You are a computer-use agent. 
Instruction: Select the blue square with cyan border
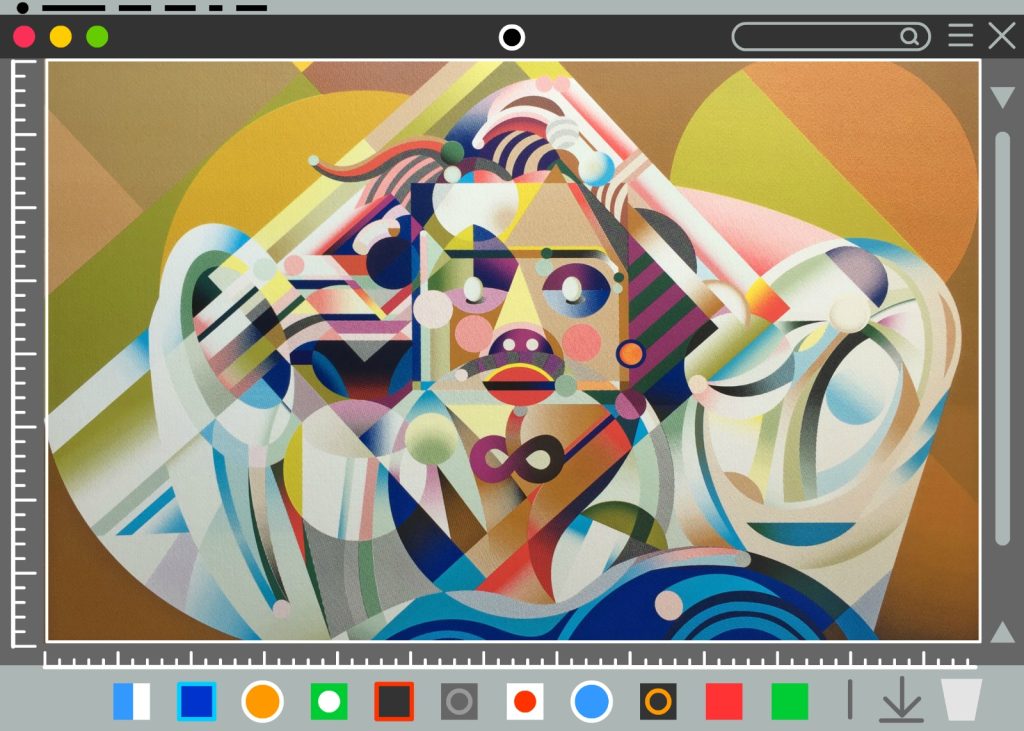coord(196,701)
